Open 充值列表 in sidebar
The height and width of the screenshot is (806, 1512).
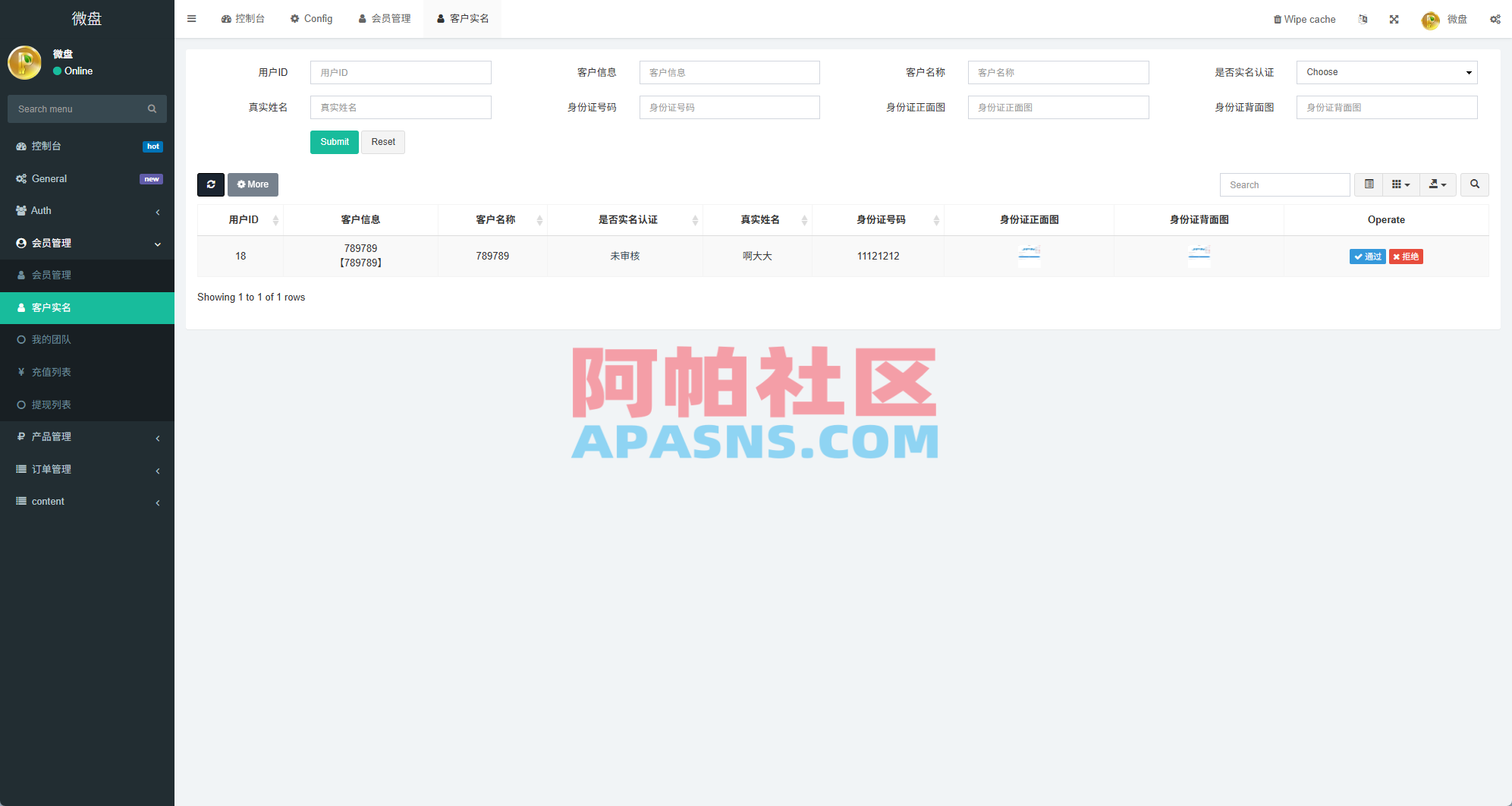[x=87, y=372]
